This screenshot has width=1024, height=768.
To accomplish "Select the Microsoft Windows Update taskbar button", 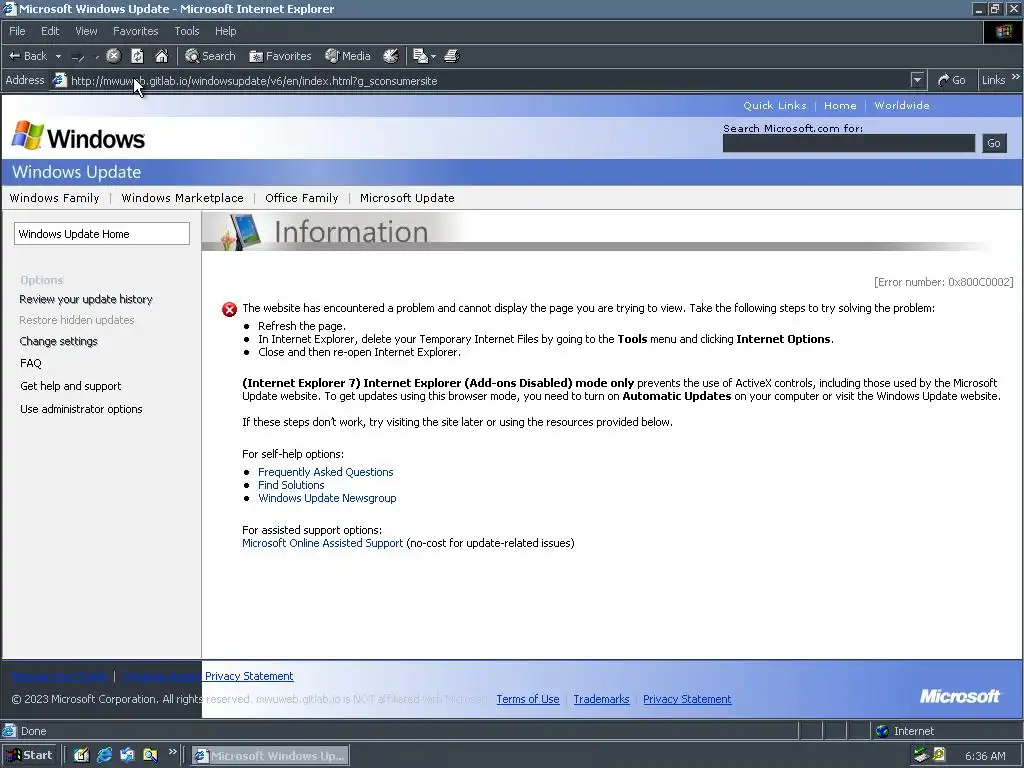I will [x=270, y=756].
